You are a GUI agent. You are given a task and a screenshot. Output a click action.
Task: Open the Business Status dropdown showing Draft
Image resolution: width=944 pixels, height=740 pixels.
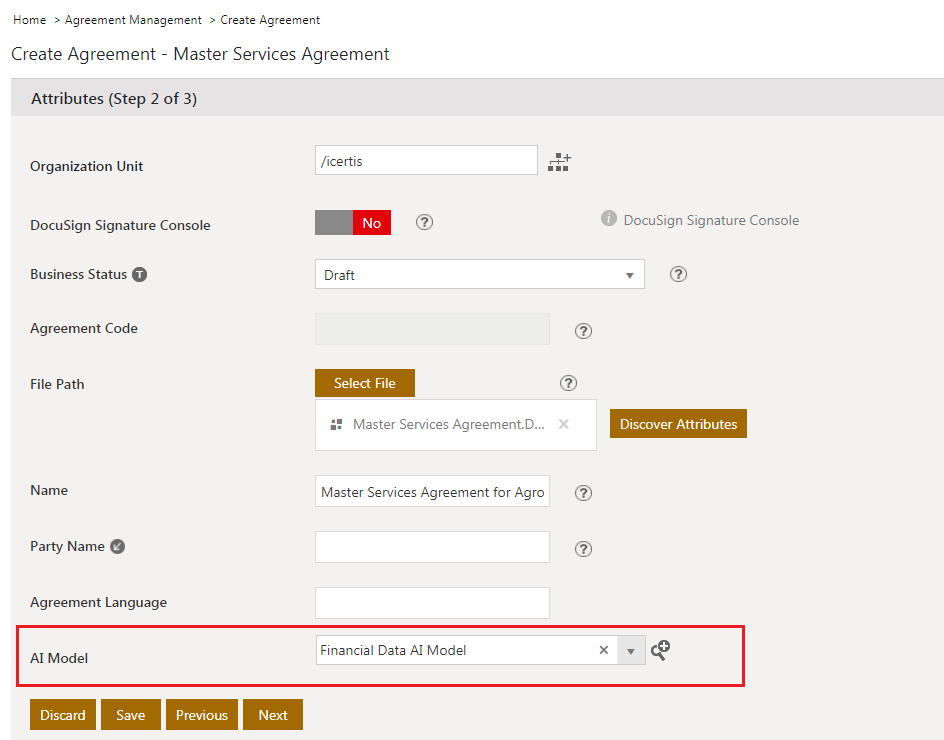coord(479,275)
